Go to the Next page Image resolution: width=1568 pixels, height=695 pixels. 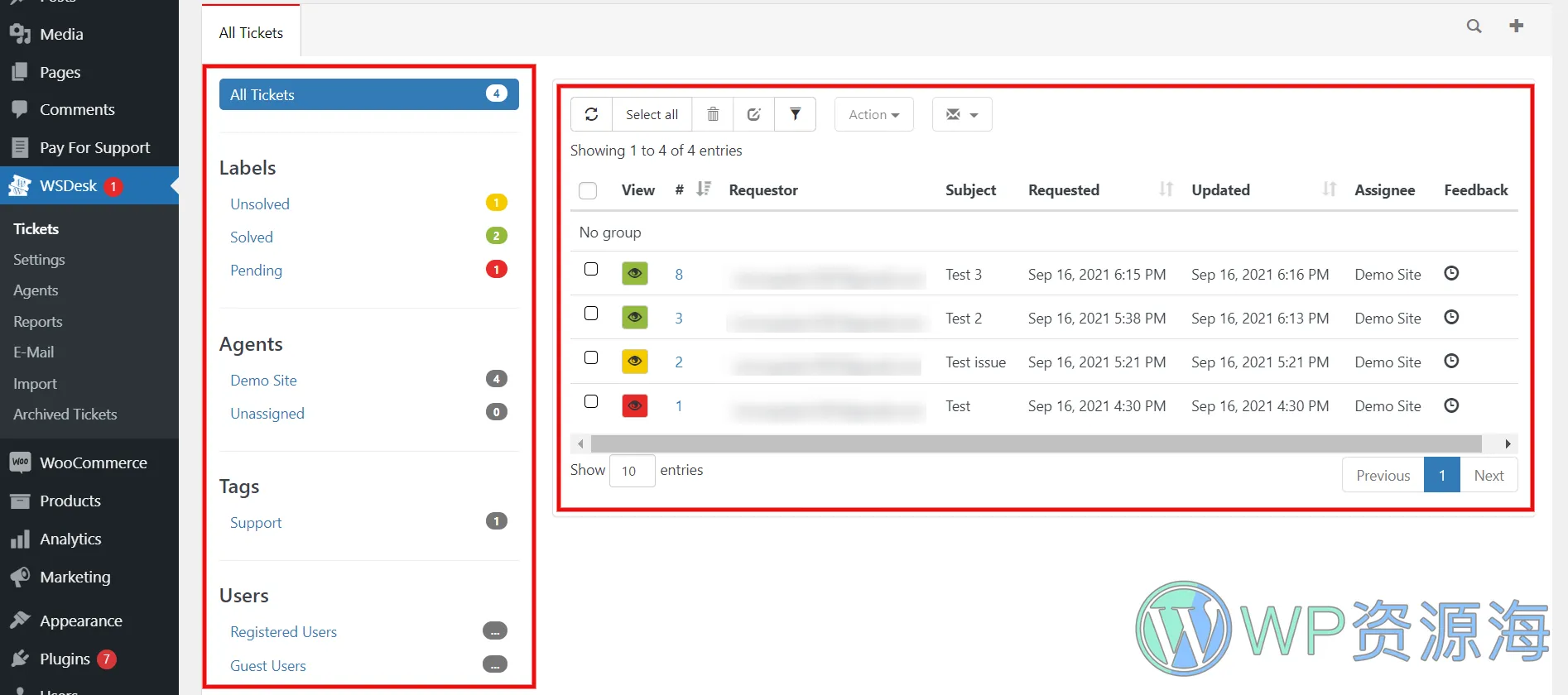click(1488, 476)
